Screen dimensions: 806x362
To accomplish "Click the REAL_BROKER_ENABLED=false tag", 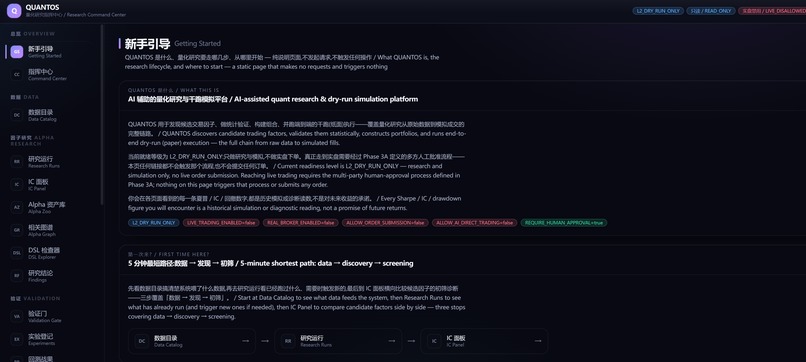I will (x=301, y=223).
